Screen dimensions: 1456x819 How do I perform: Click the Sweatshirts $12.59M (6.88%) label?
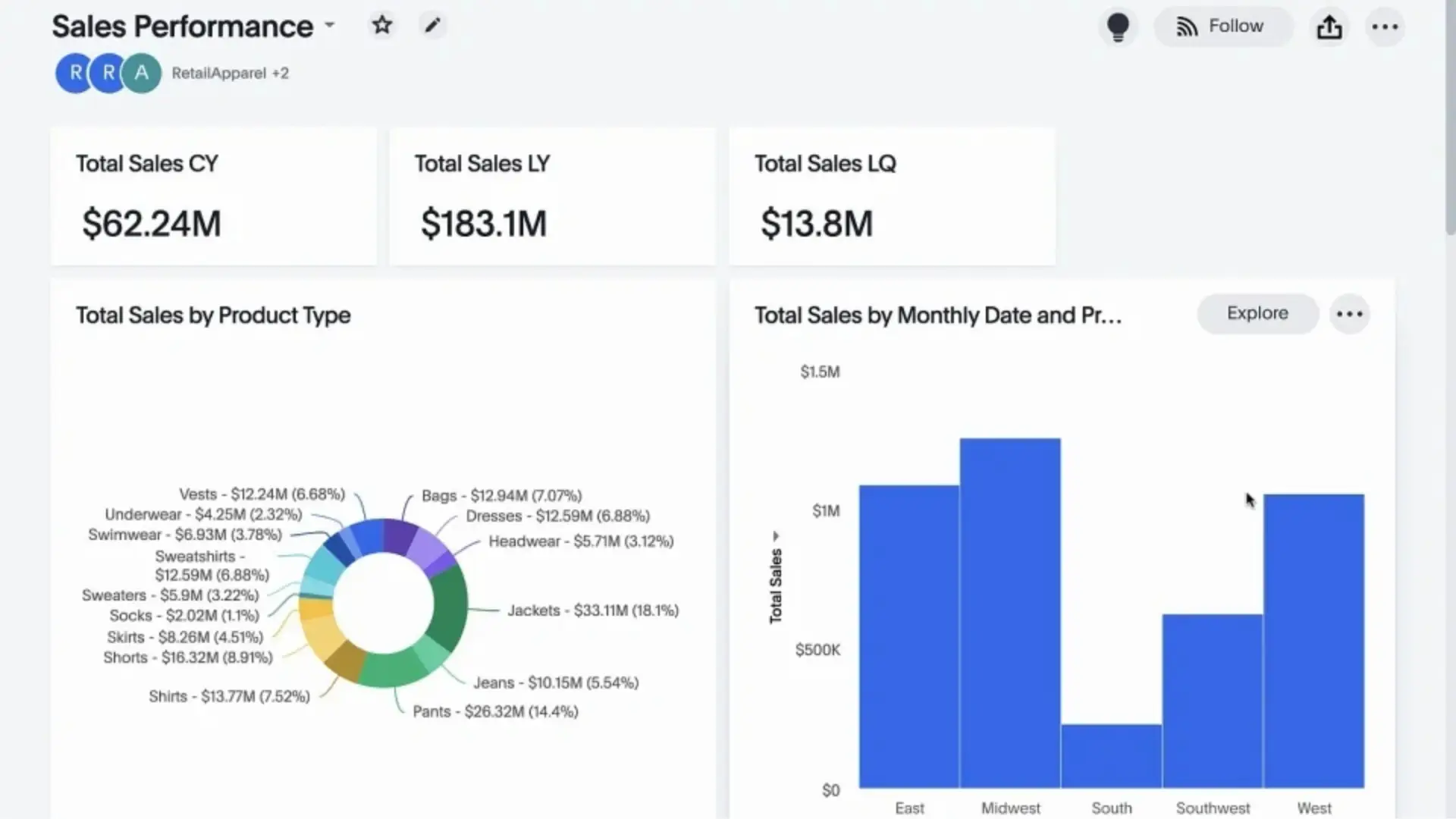click(212, 566)
